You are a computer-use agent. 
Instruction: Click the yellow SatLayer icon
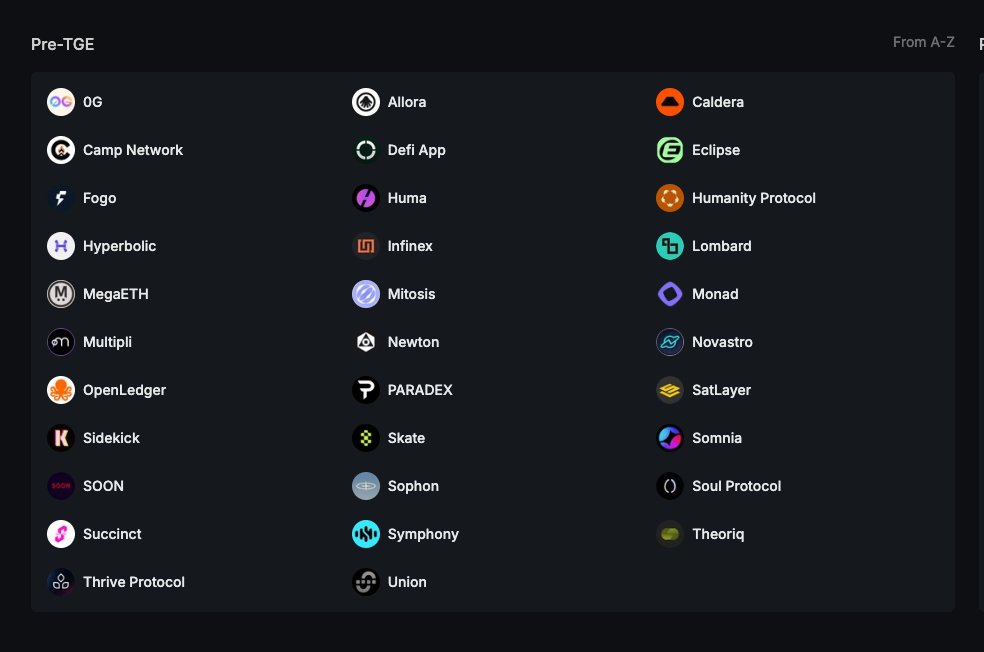coord(670,390)
